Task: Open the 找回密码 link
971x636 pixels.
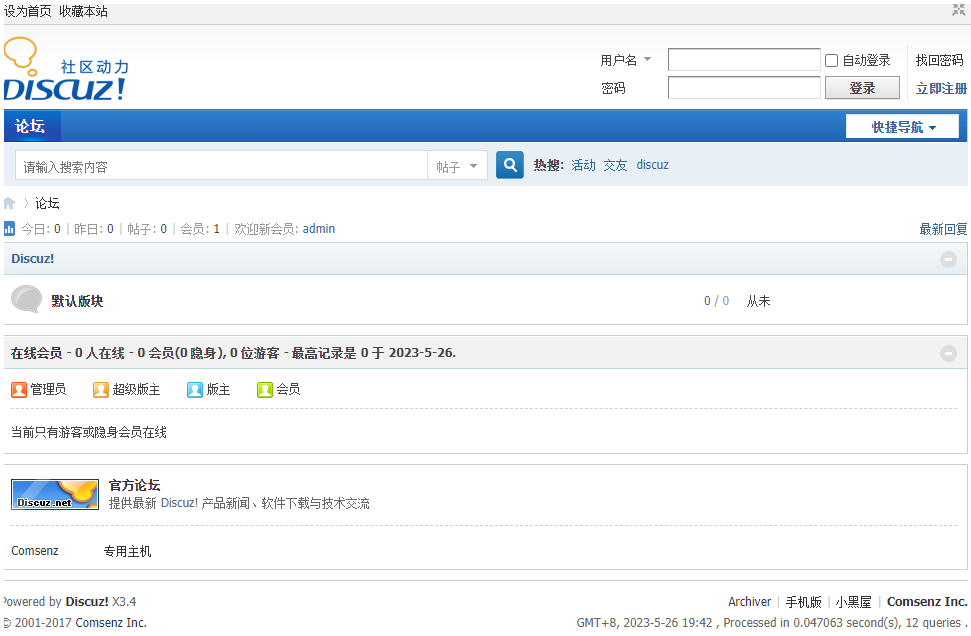Action: coord(939,60)
